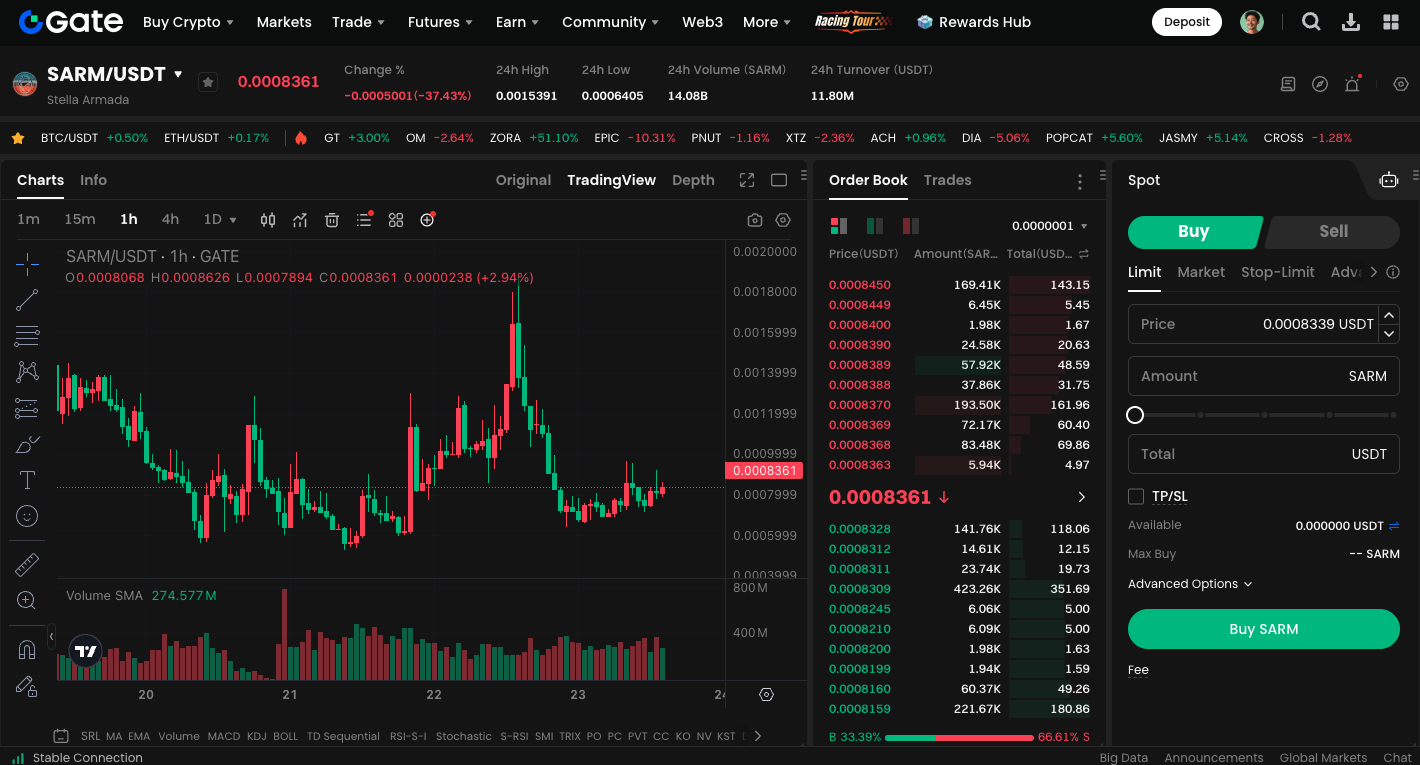This screenshot has height=765, width=1420.
Task: Switch to Depth chart tab
Action: pyautogui.click(x=693, y=180)
